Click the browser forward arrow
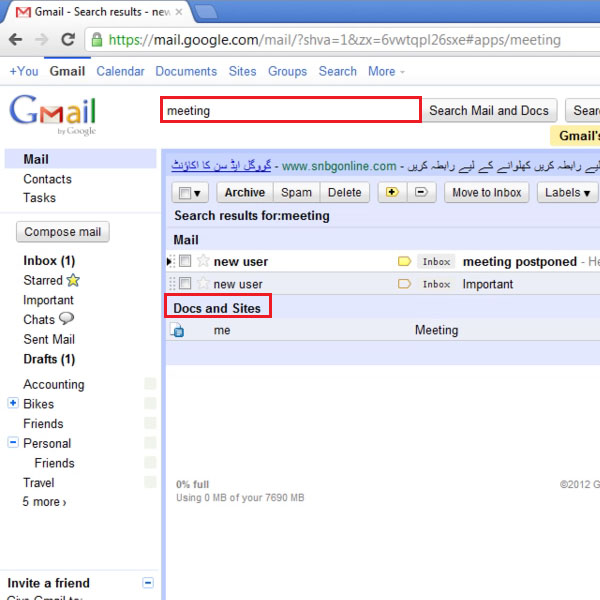600x600 pixels. (x=41, y=39)
